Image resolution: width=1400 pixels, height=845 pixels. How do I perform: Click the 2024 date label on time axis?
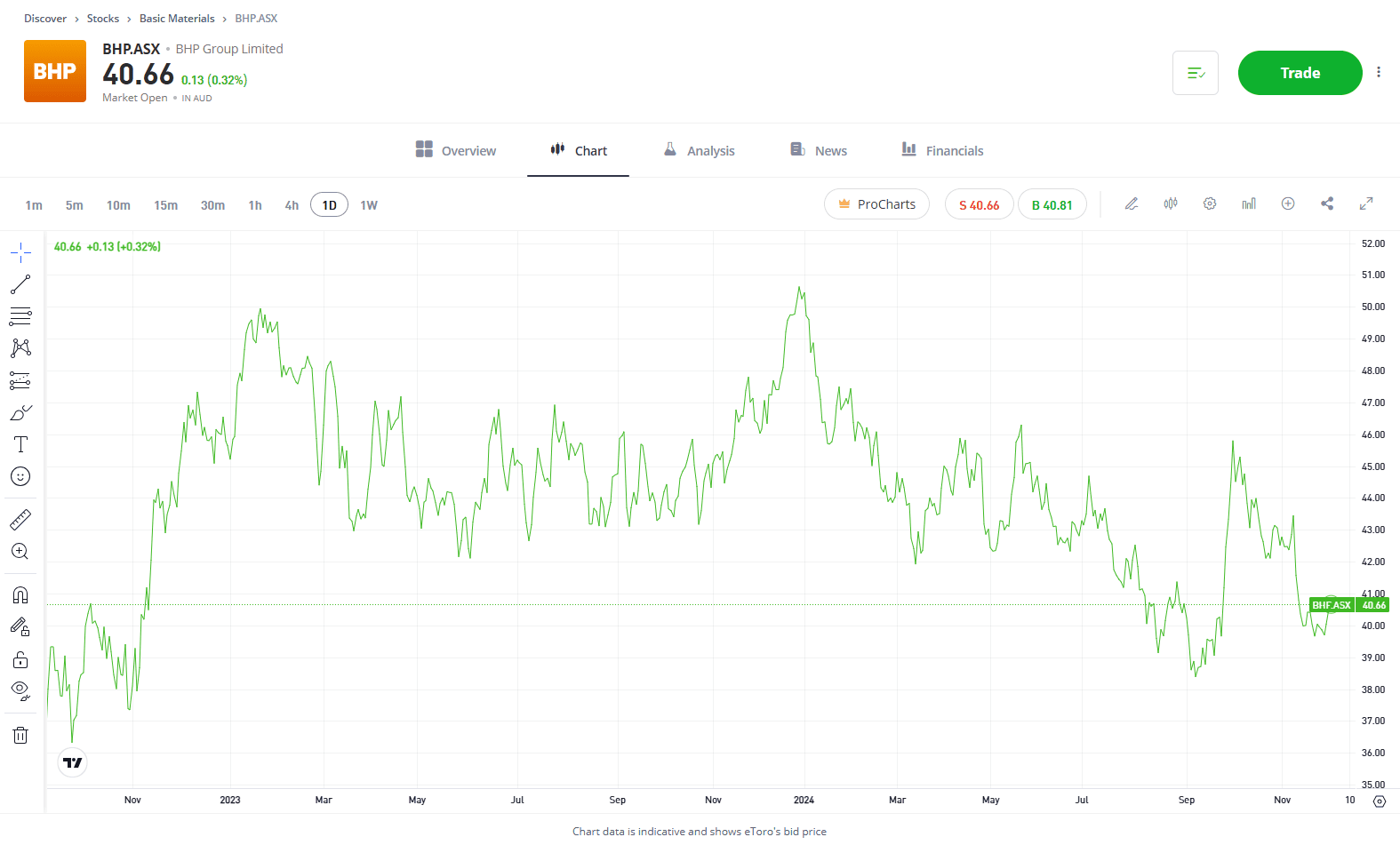pos(804,800)
